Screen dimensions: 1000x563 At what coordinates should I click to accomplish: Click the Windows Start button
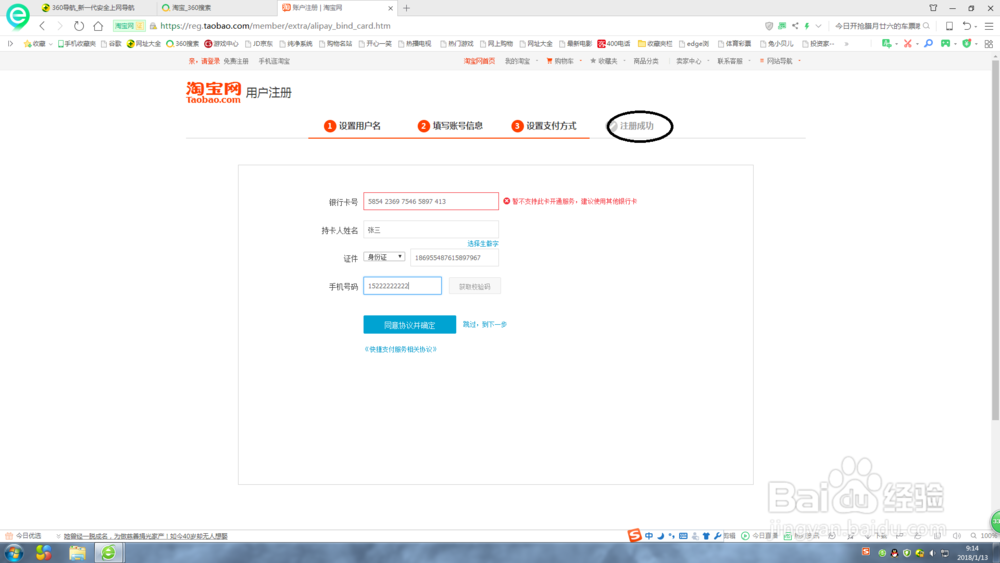point(14,553)
